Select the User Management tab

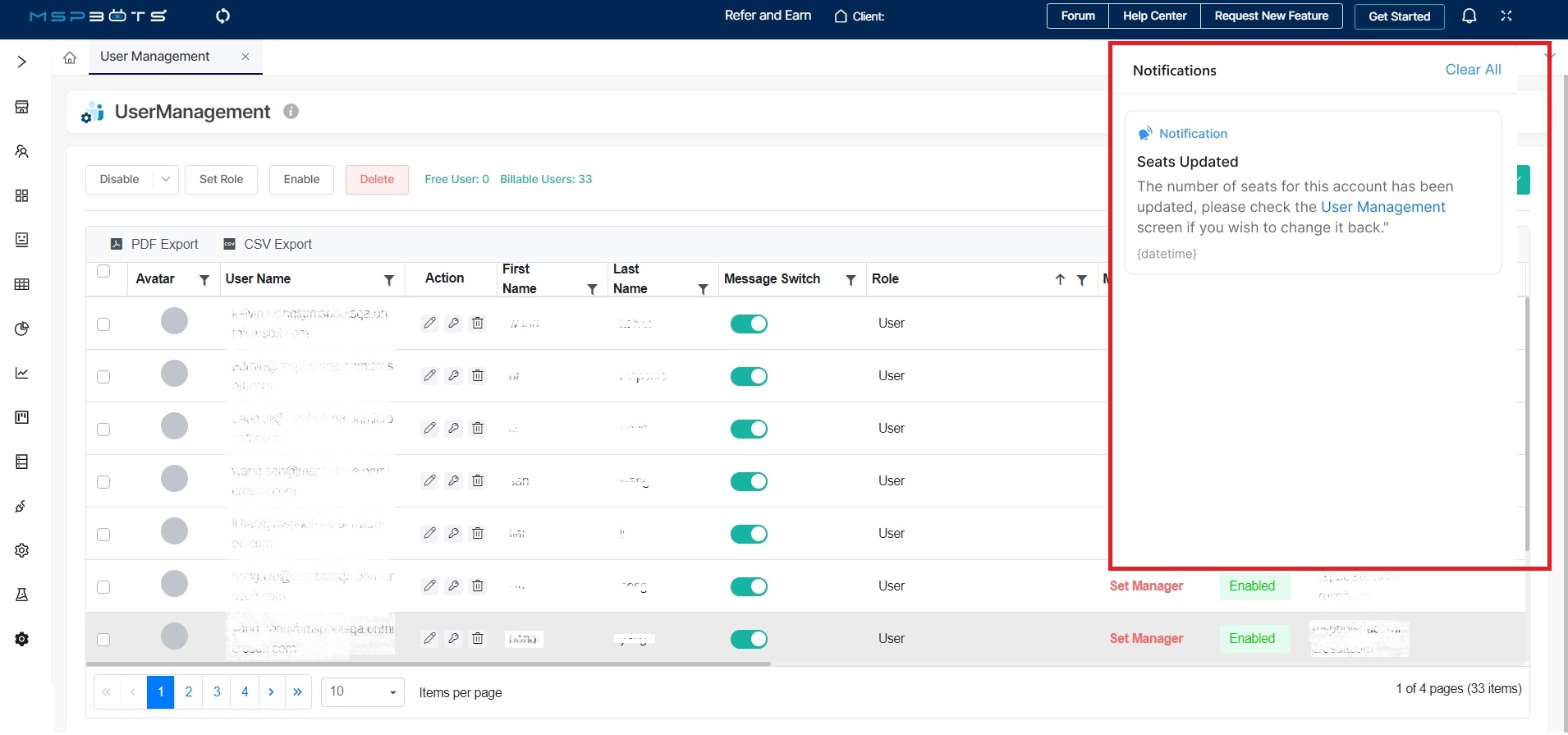[x=155, y=57]
